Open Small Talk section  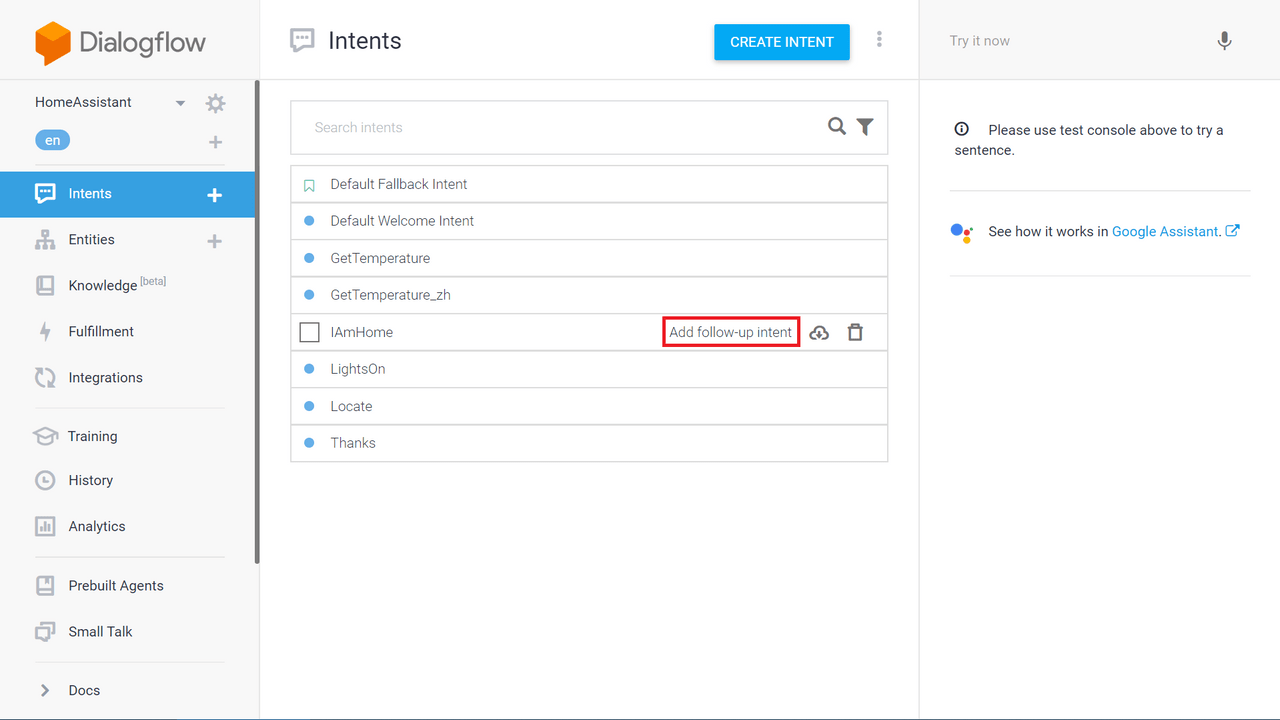click(x=100, y=632)
